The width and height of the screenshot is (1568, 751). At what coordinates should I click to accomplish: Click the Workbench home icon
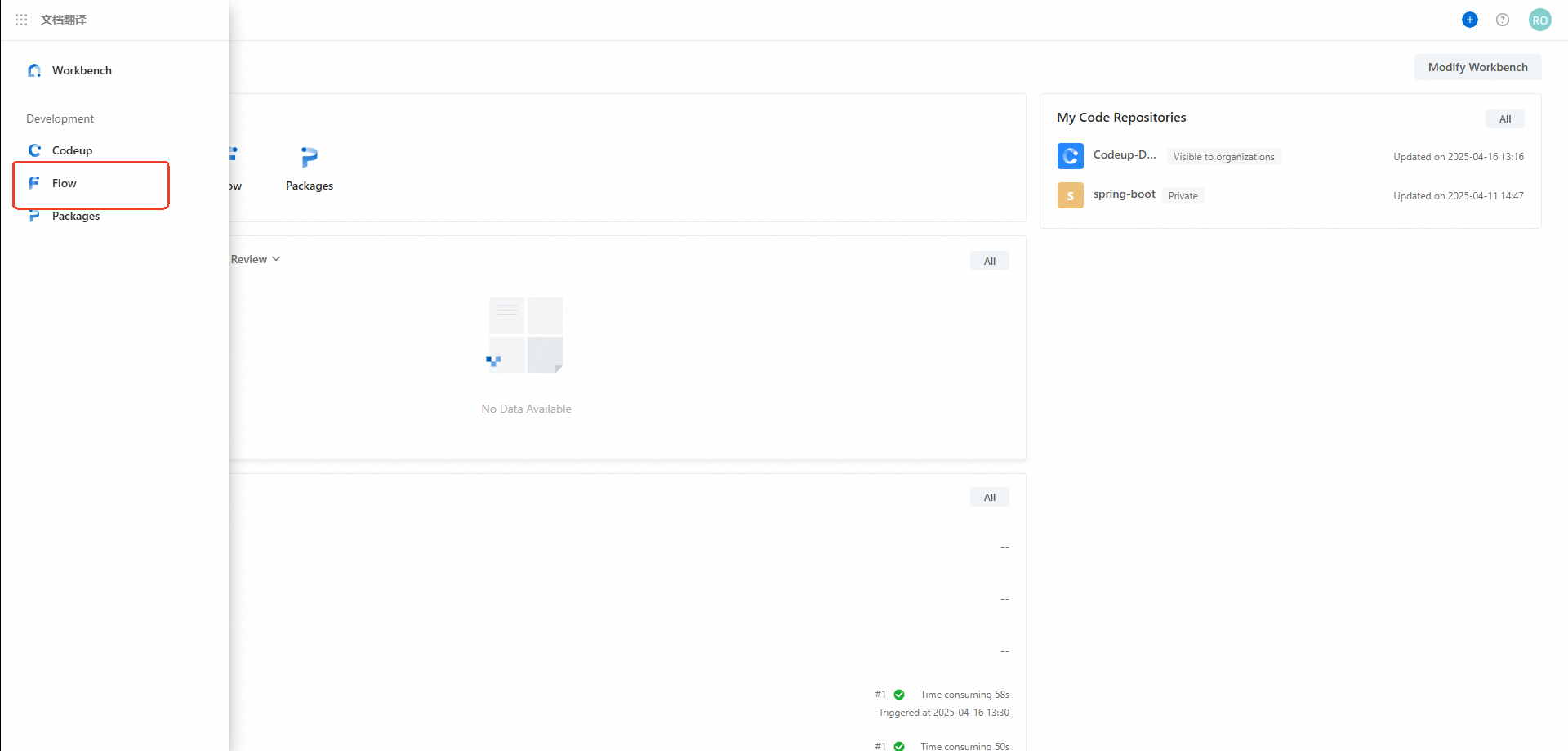click(x=34, y=70)
